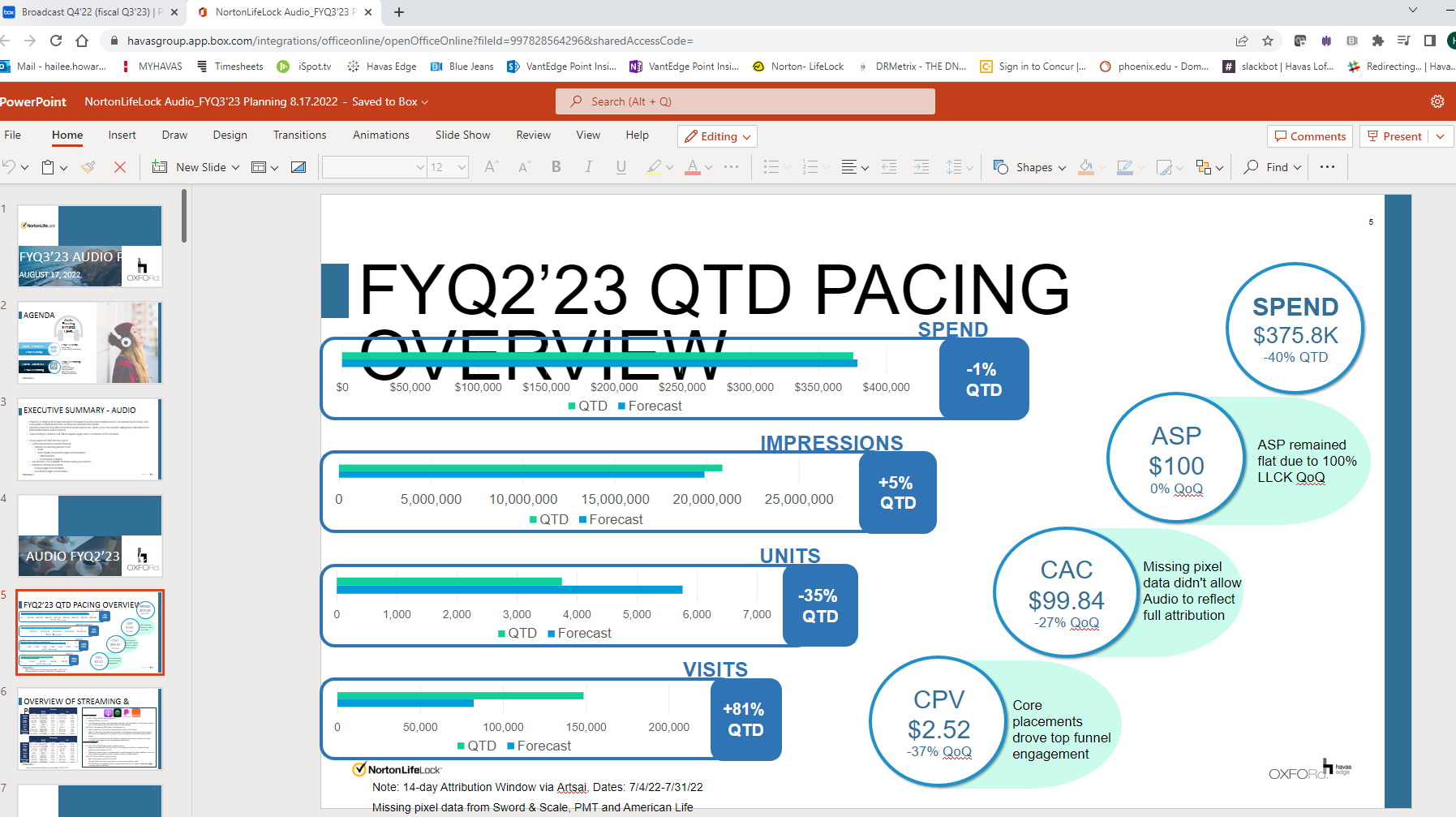Switch to the Design tab
Screen dimensions: 1456x817
[x=230, y=135]
